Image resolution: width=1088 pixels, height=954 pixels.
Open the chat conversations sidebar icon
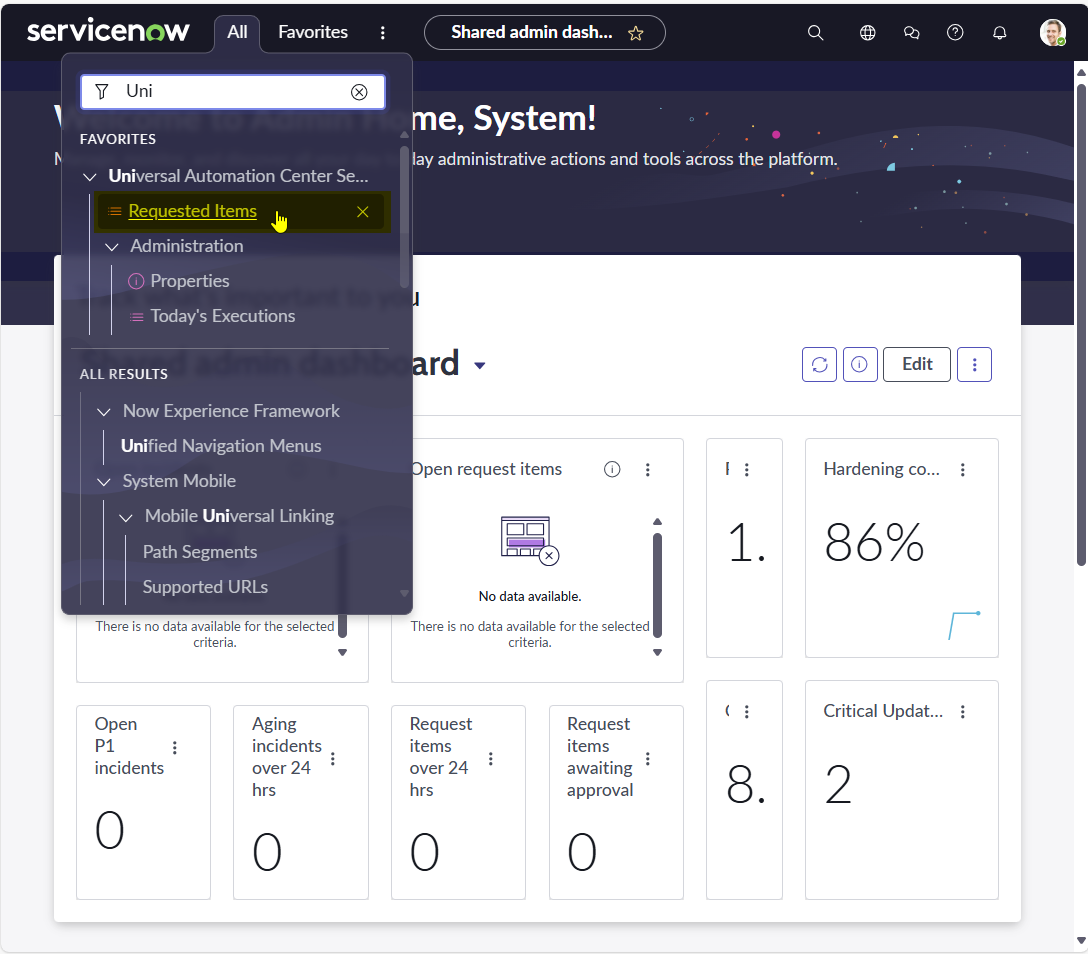click(911, 33)
